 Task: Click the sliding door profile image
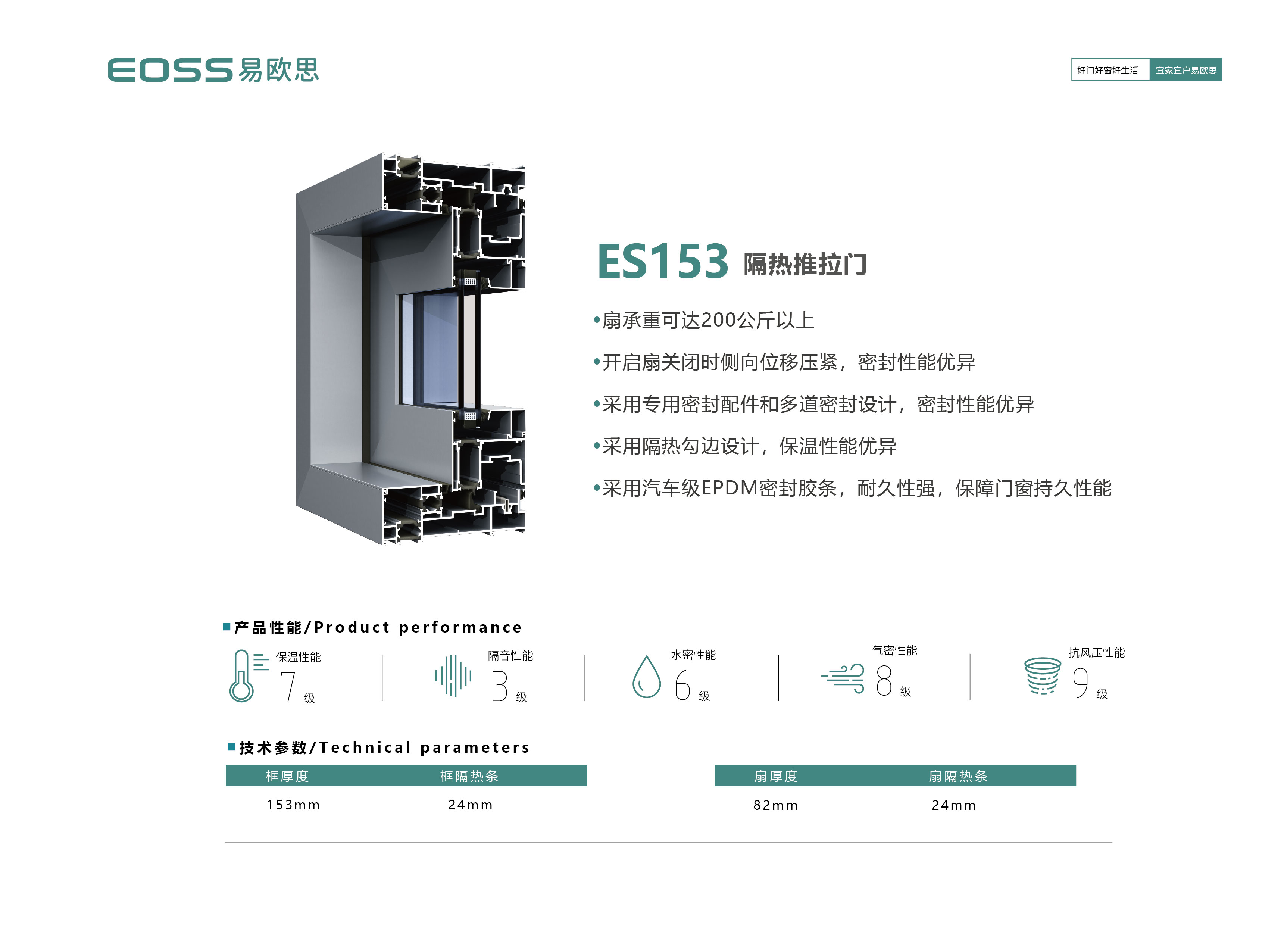click(x=410, y=349)
